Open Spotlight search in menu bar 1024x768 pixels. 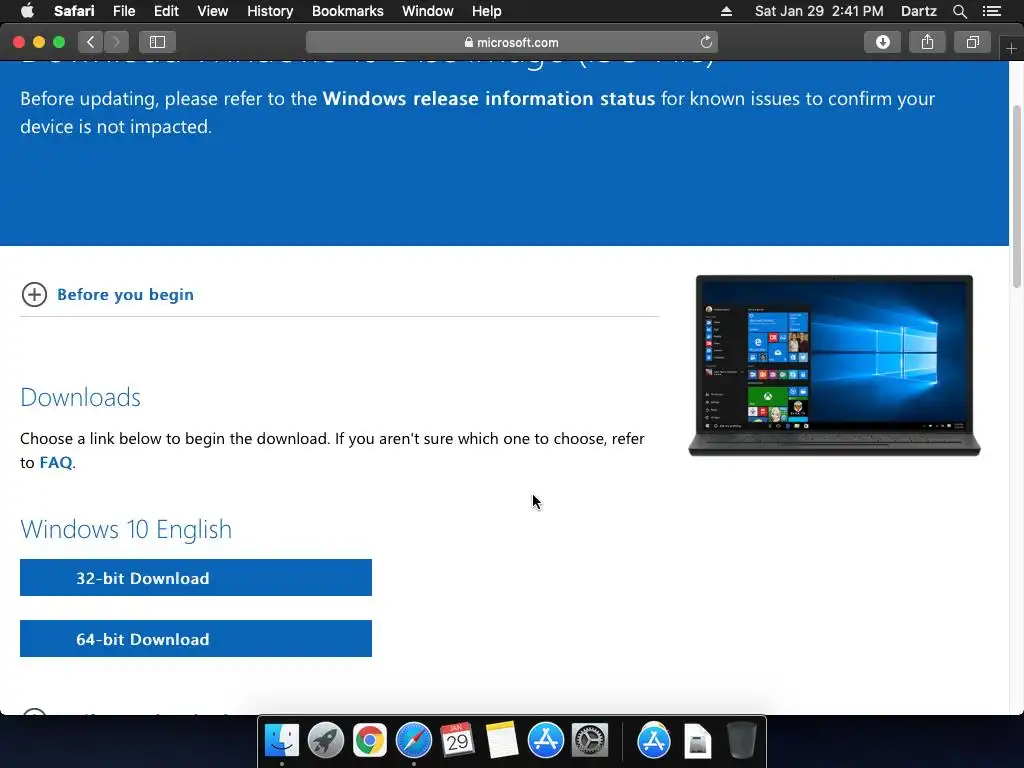tap(959, 11)
